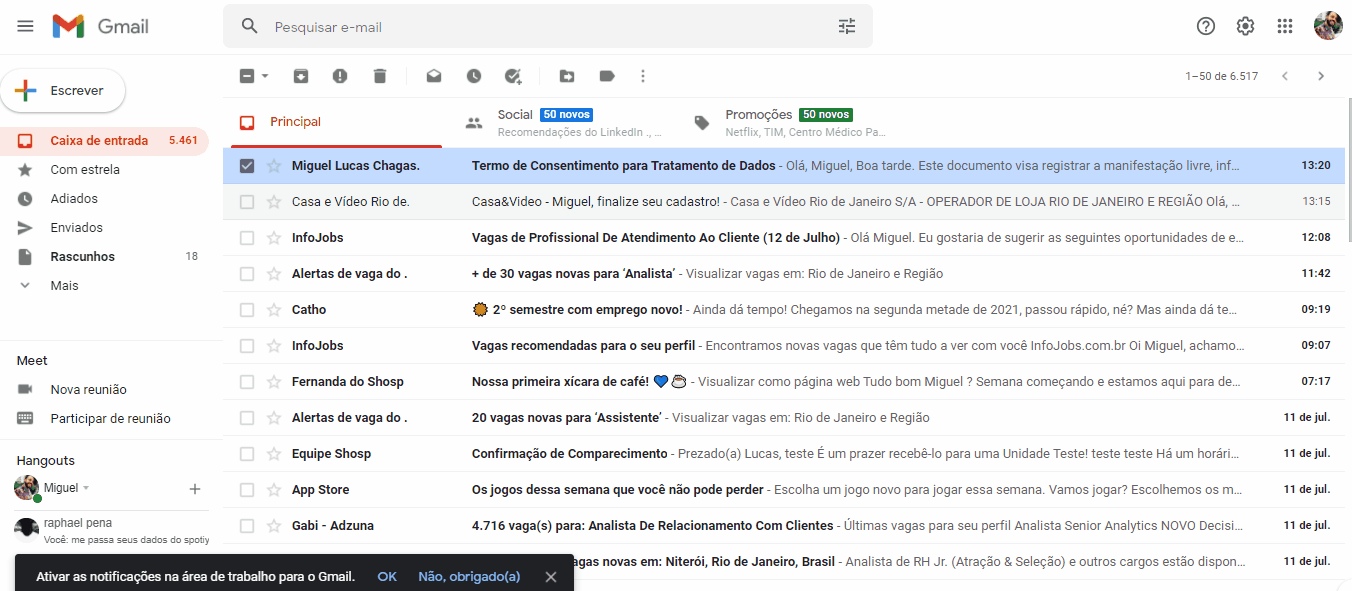The height and width of the screenshot is (591, 1352).
Task: Open the select-all dropdown arrow
Action: pyautogui.click(x=265, y=76)
